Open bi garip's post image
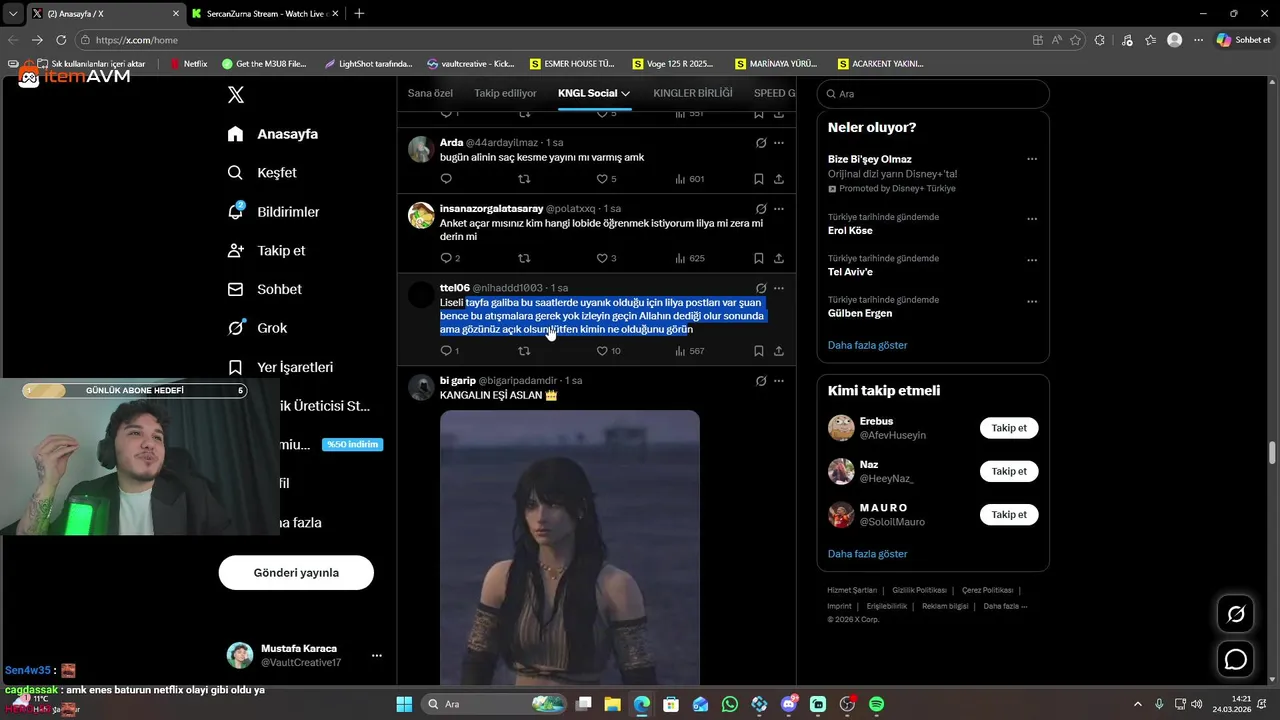Screen dimensions: 1280x720 click(x=570, y=547)
